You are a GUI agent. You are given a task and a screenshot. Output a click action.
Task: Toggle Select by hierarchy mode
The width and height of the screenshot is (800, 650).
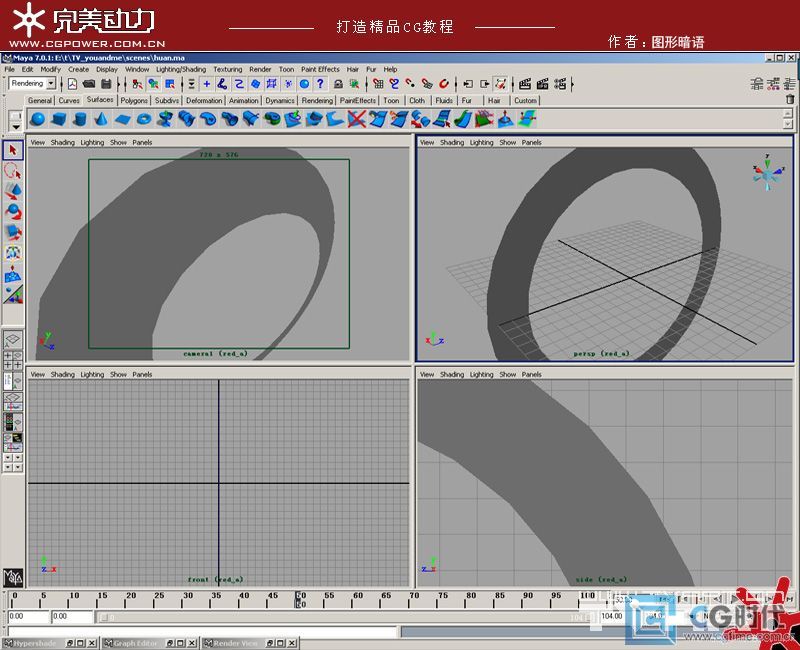point(137,84)
